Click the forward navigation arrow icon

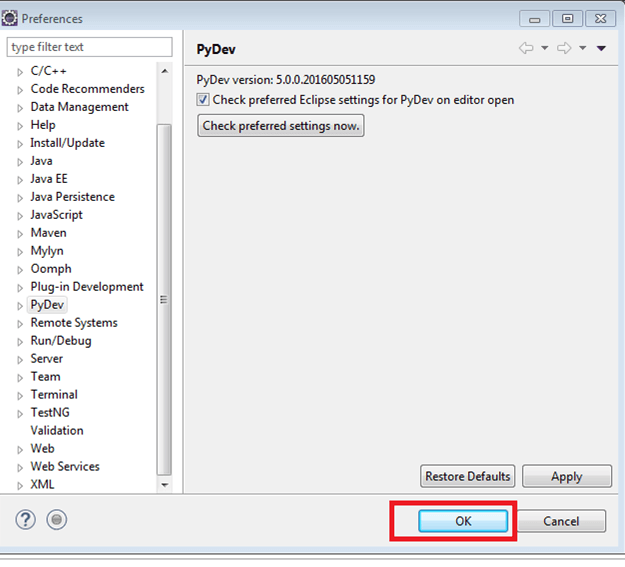[x=564, y=48]
